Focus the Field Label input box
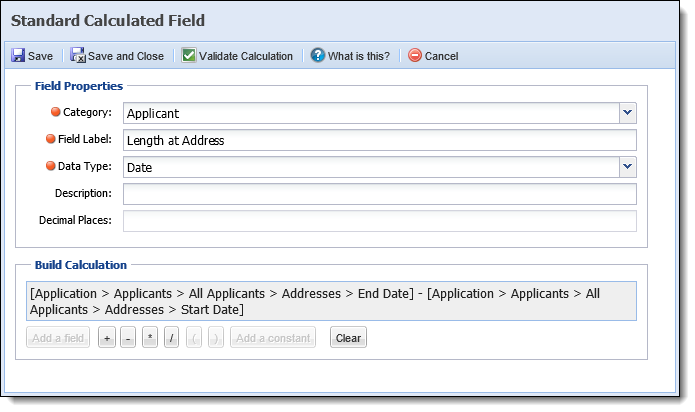The height and width of the screenshot is (412, 695). point(380,140)
